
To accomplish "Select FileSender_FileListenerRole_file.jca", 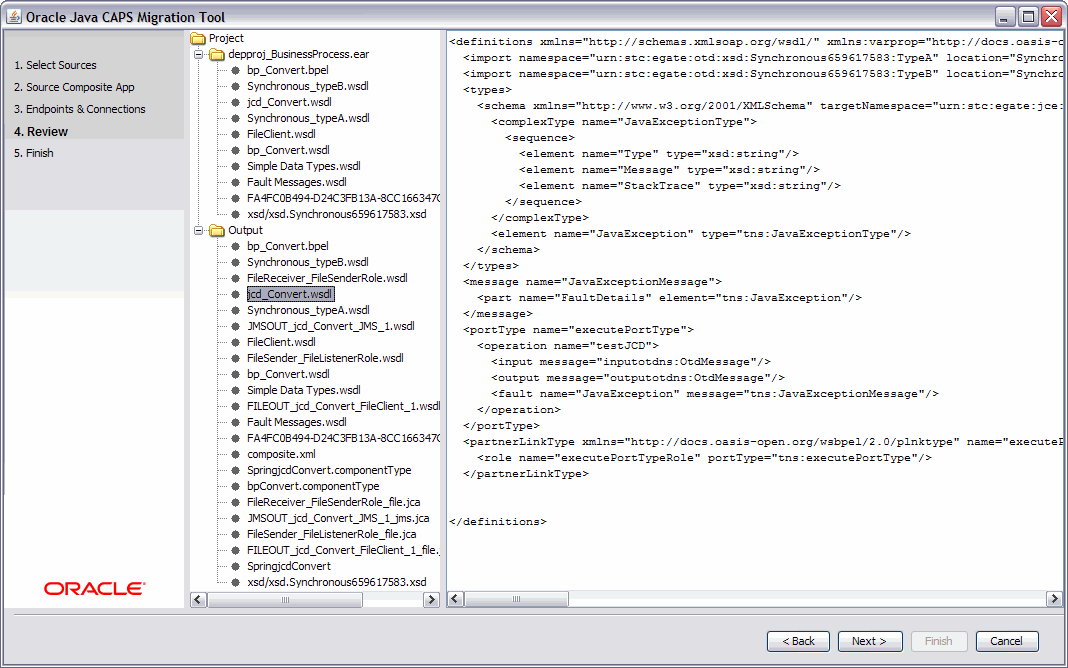I will [x=332, y=535].
